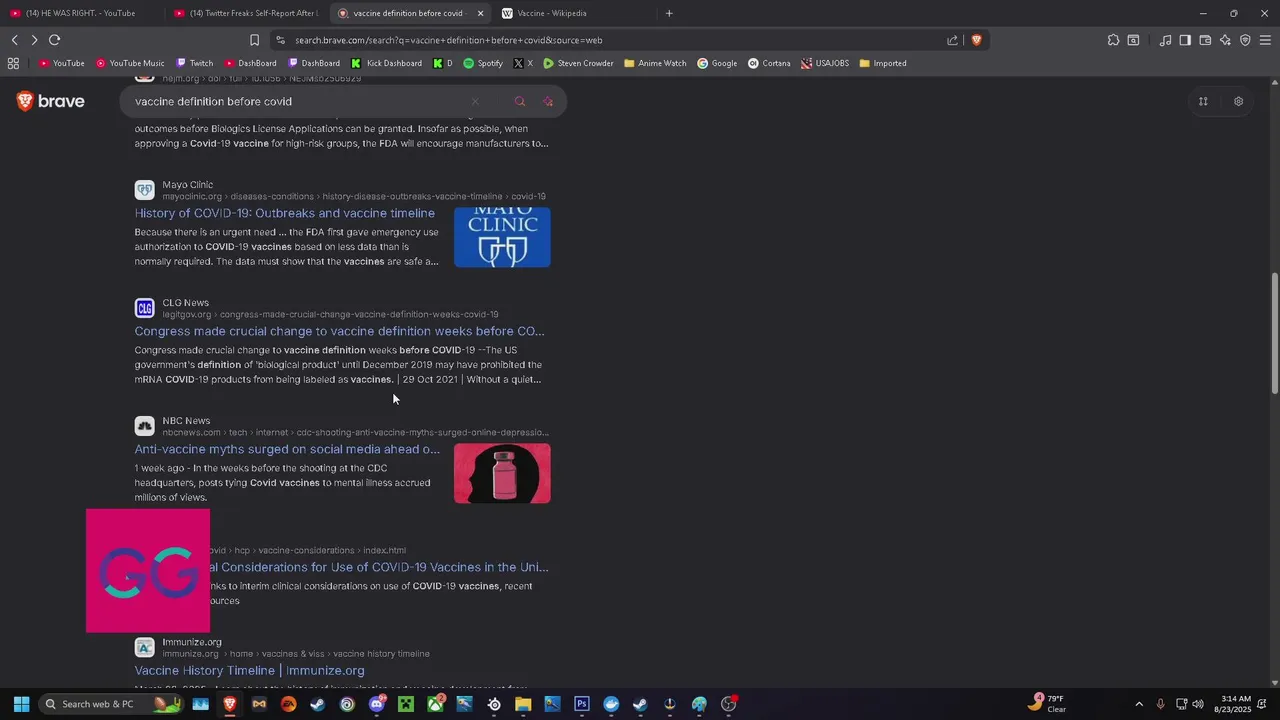This screenshot has width=1280, height=720.
Task: Open Leo AI sparkle icon in toolbar
Action: click(1225, 40)
